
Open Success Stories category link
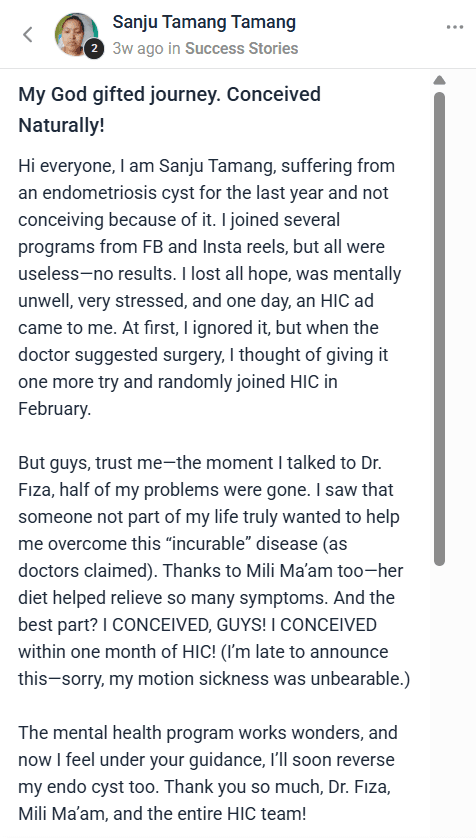click(241, 49)
